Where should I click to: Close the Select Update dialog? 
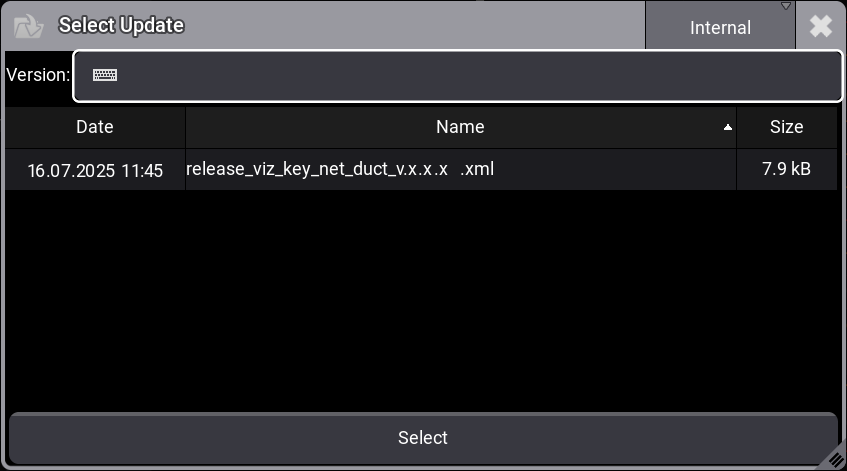click(821, 26)
